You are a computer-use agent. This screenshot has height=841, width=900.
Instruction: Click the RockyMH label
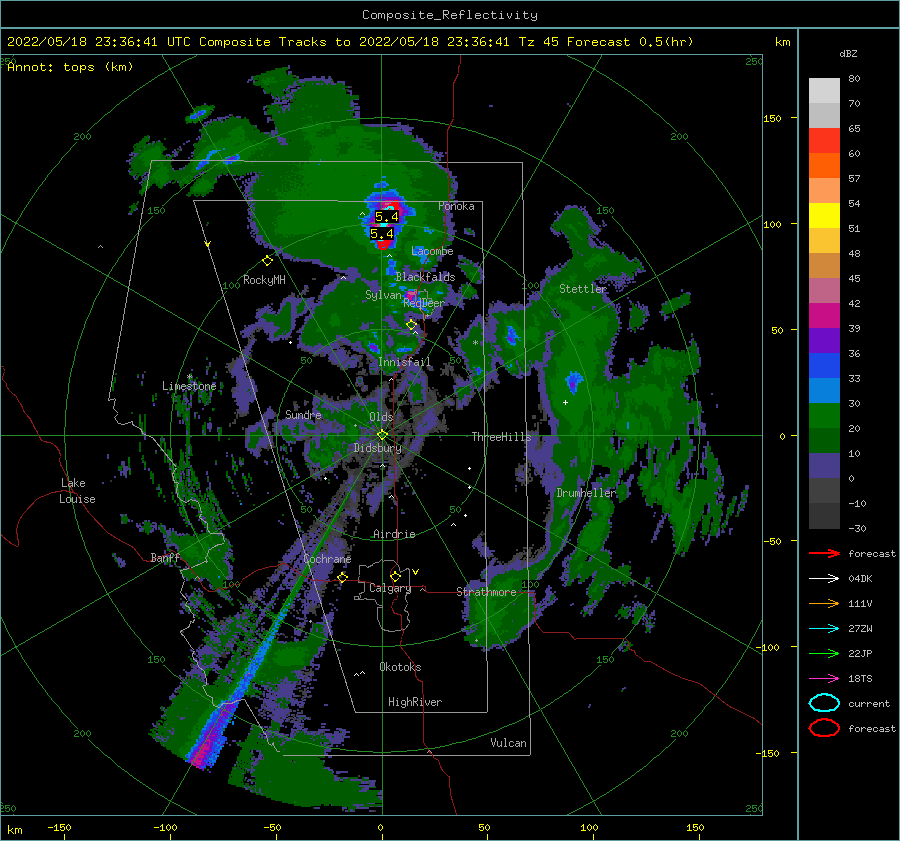[264, 280]
